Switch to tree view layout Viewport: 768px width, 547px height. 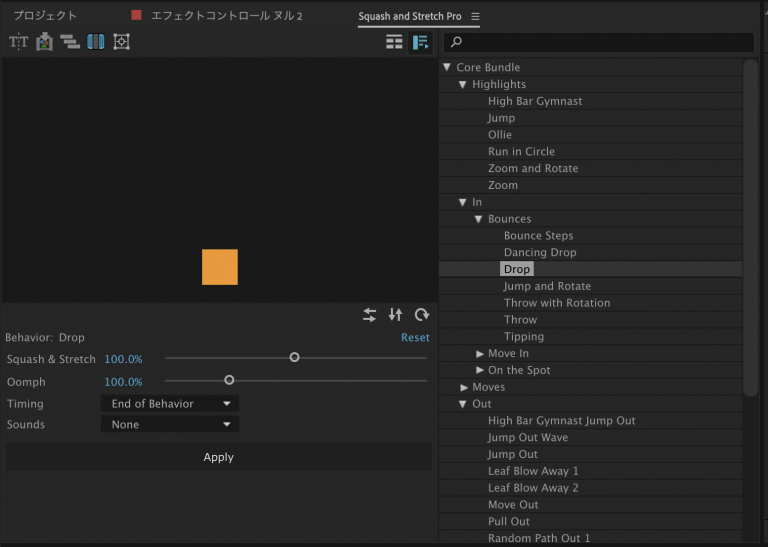pyautogui.click(x=420, y=42)
